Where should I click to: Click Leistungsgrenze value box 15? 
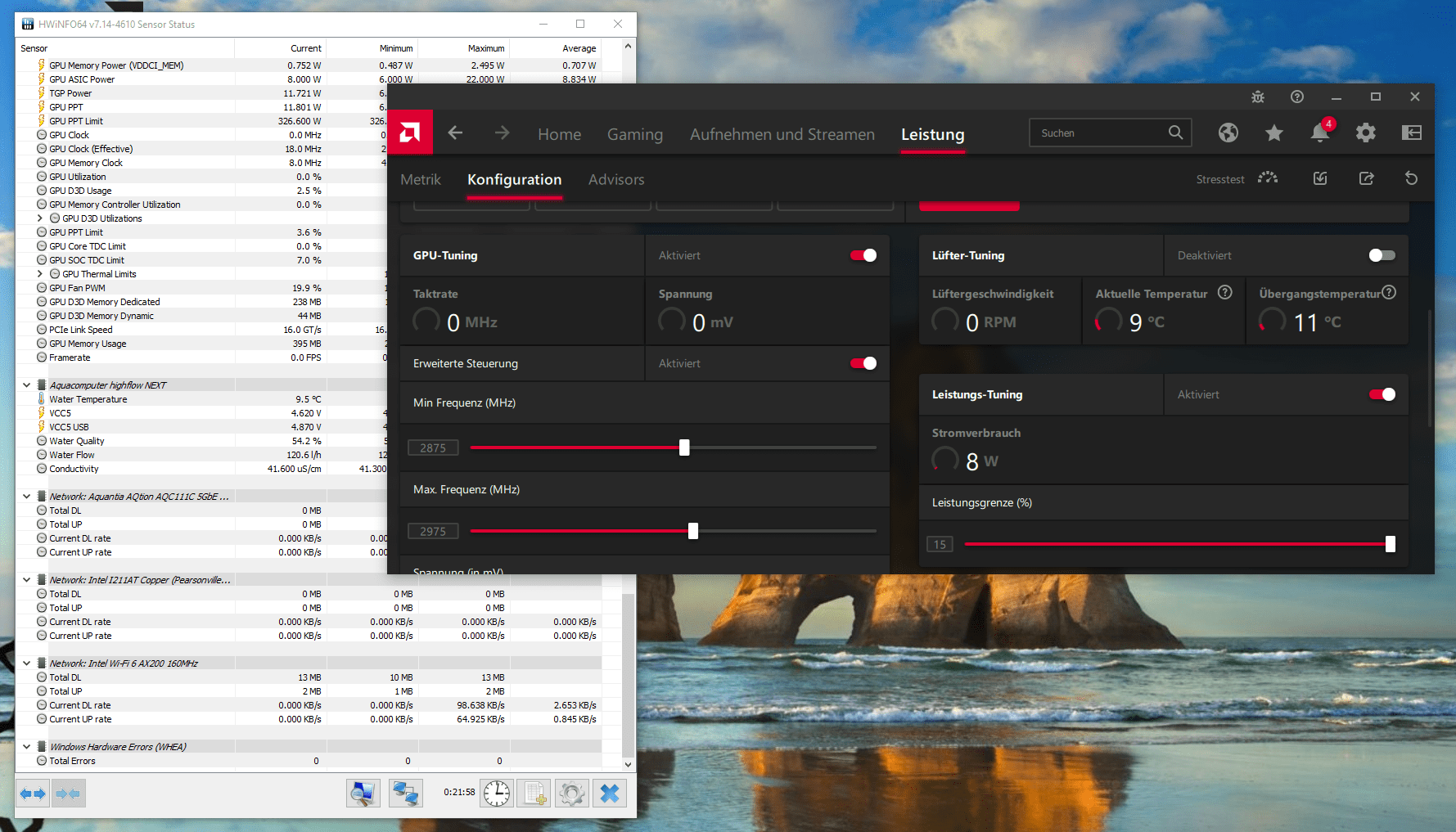tap(940, 544)
